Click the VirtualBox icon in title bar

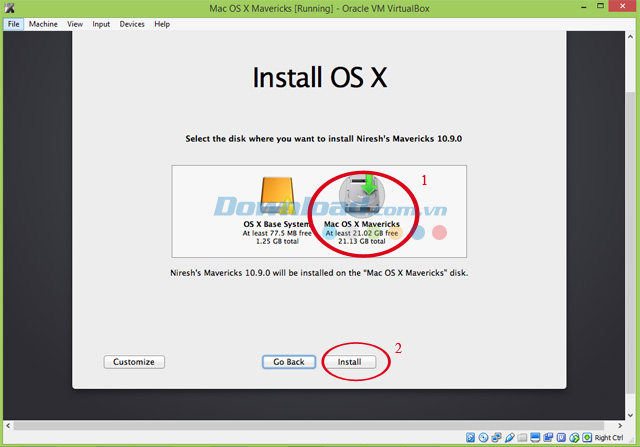coord(9,8)
